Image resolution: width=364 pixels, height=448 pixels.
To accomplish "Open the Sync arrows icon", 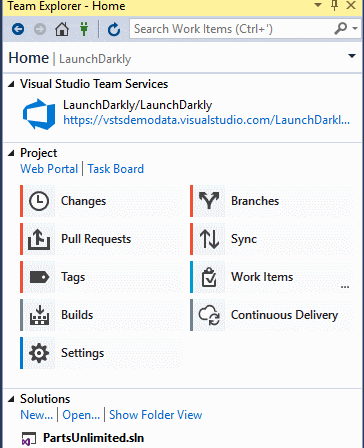I will click(209, 239).
